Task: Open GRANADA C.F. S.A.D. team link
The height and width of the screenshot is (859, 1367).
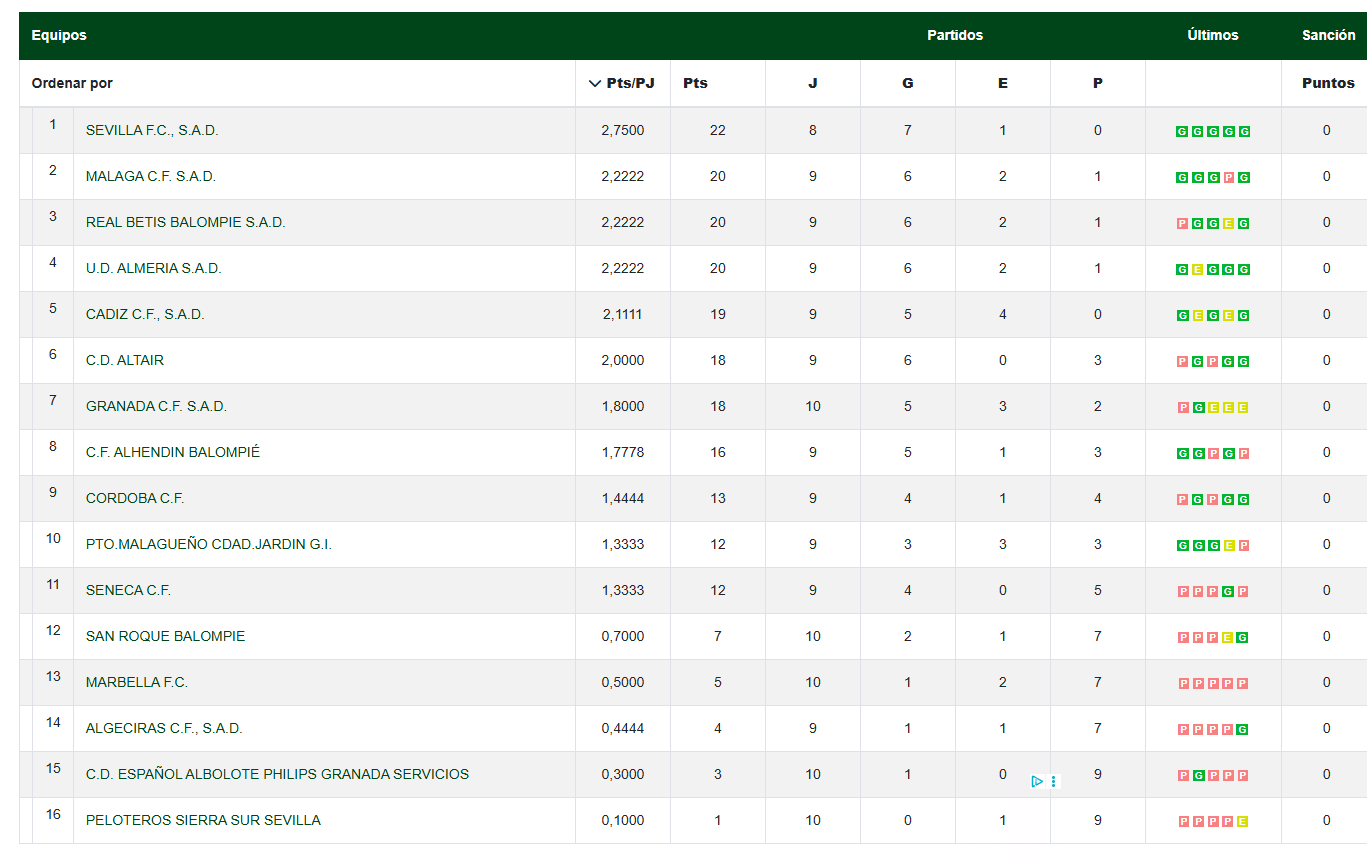Action: [x=156, y=406]
